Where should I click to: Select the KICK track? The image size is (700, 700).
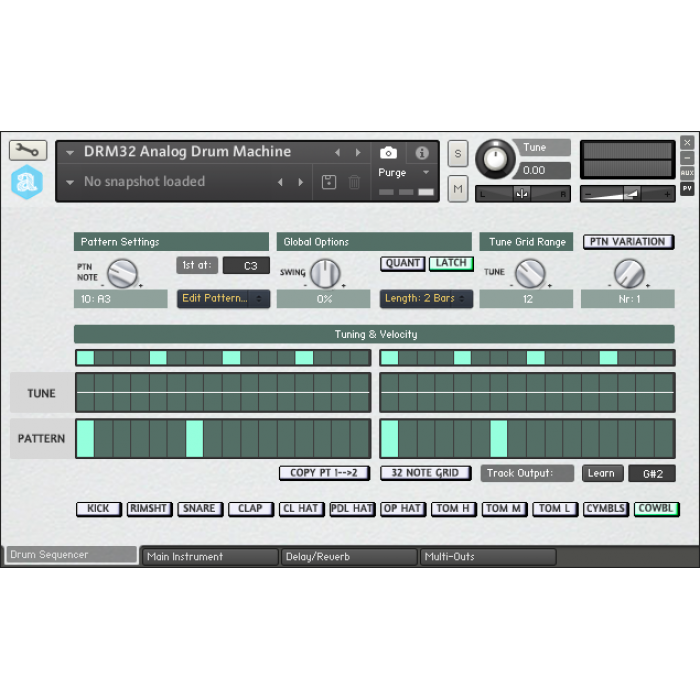99,509
